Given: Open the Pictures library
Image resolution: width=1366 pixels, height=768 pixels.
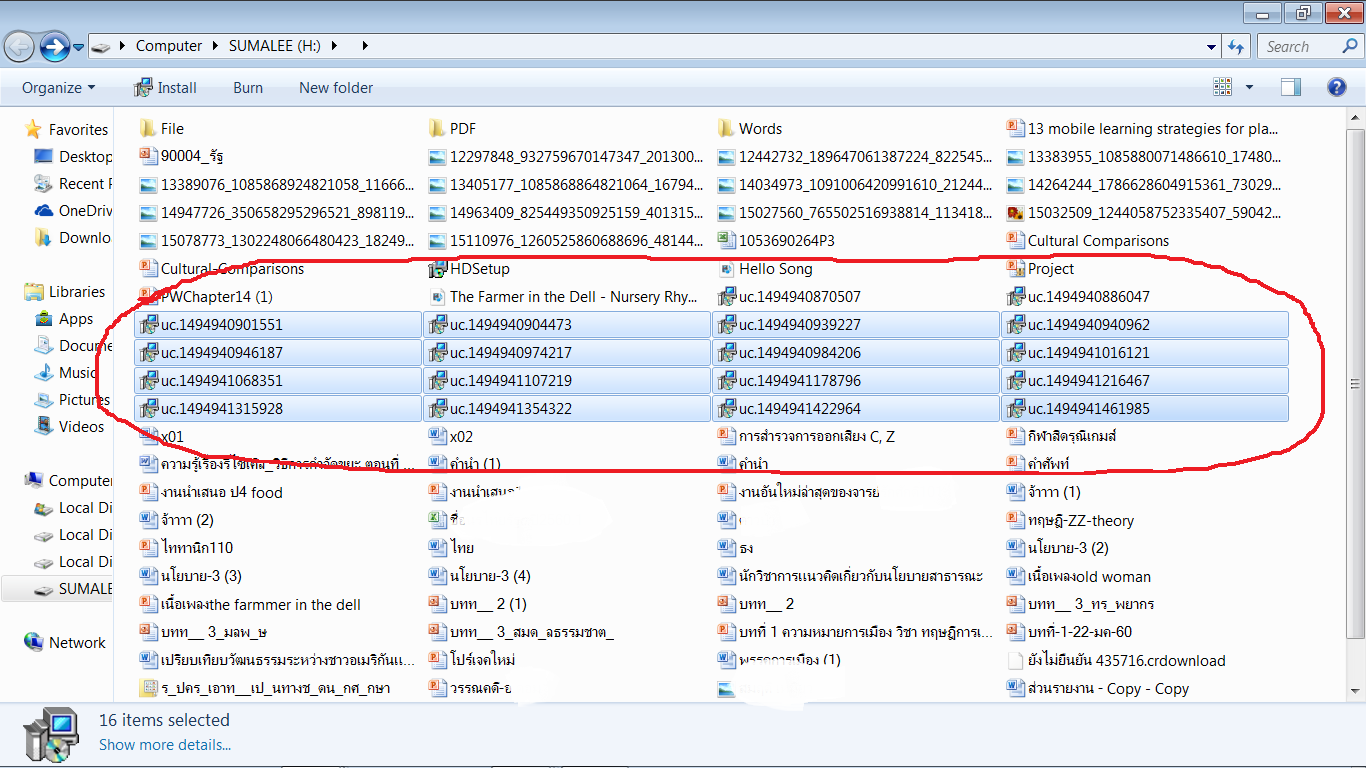Looking at the screenshot, I should (x=73, y=400).
